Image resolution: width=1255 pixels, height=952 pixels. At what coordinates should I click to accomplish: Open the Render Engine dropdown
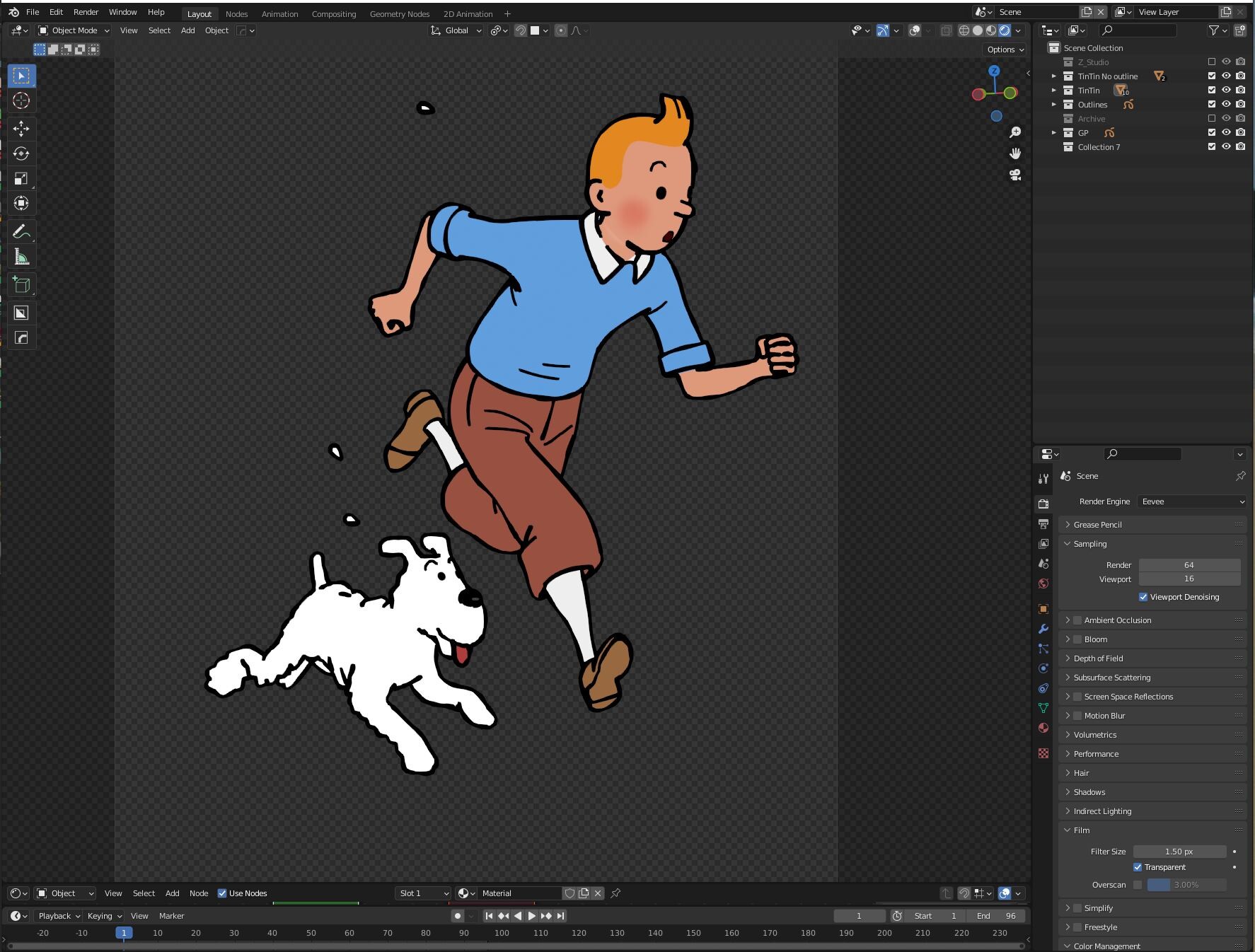click(x=1191, y=501)
